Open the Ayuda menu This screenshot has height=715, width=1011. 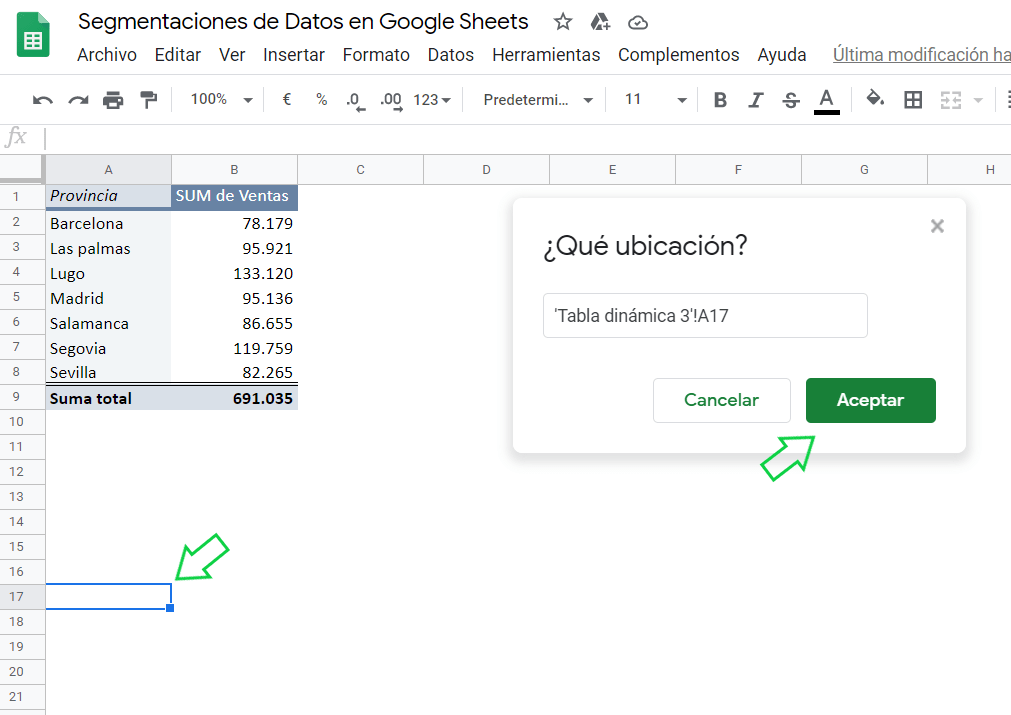781,55
